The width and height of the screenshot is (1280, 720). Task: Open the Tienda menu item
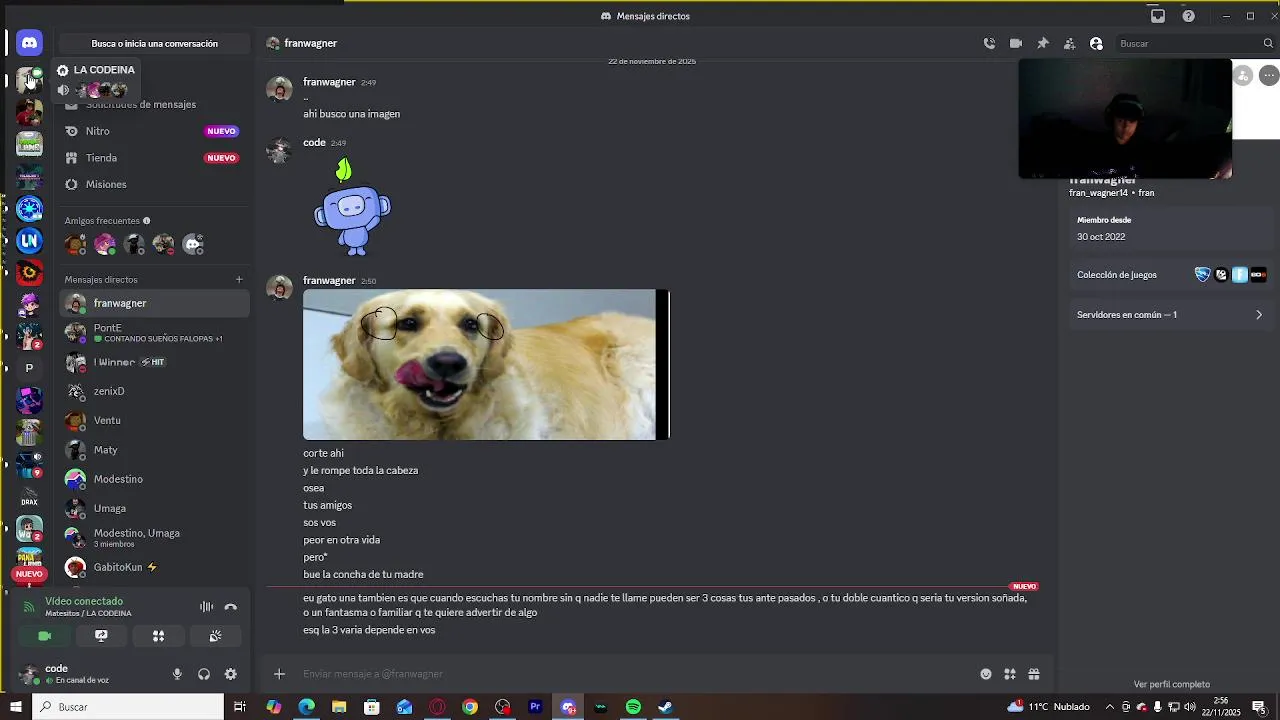[154, 158]
